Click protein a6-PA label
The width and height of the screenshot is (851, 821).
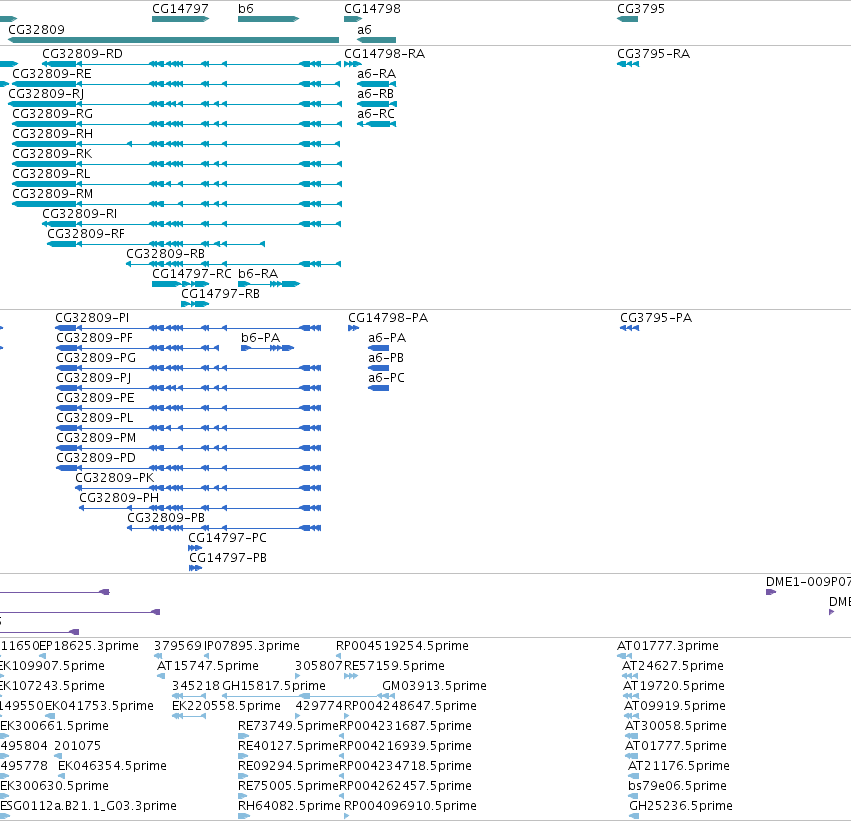[387, 338]
